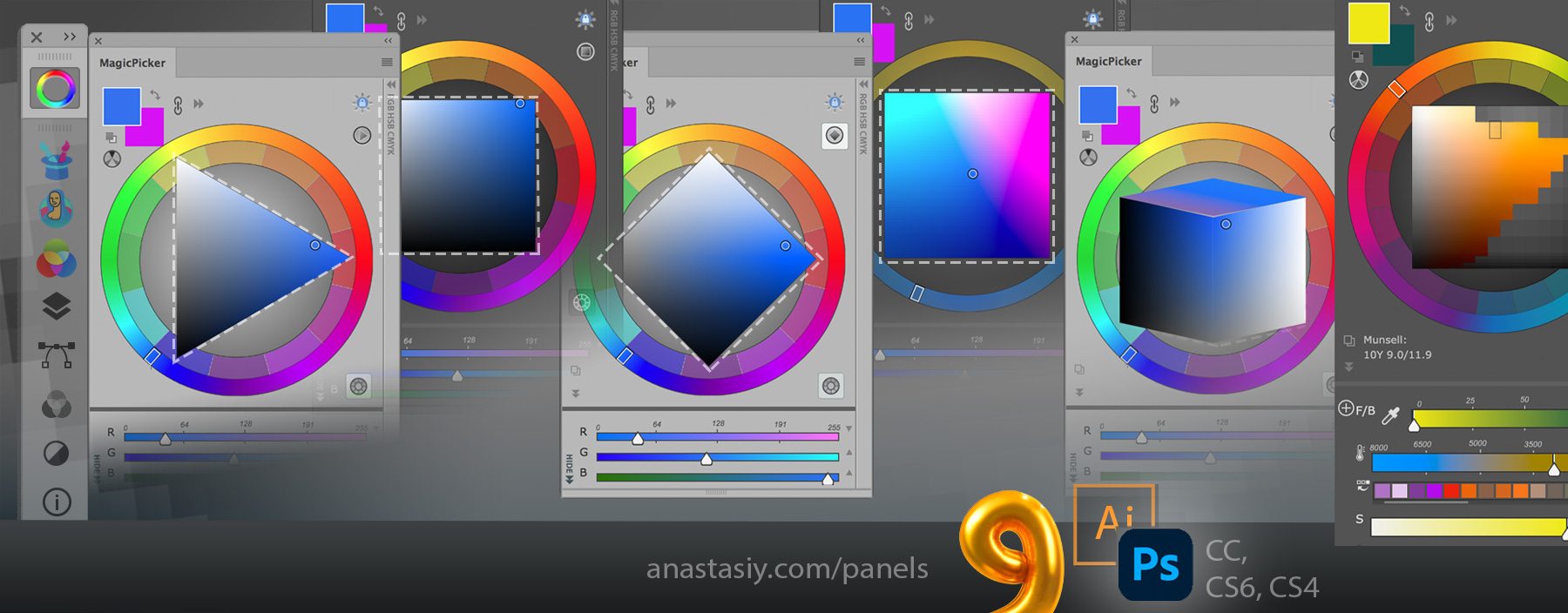Click the color wheel mode button at the triangle panel's bottom

359,386
